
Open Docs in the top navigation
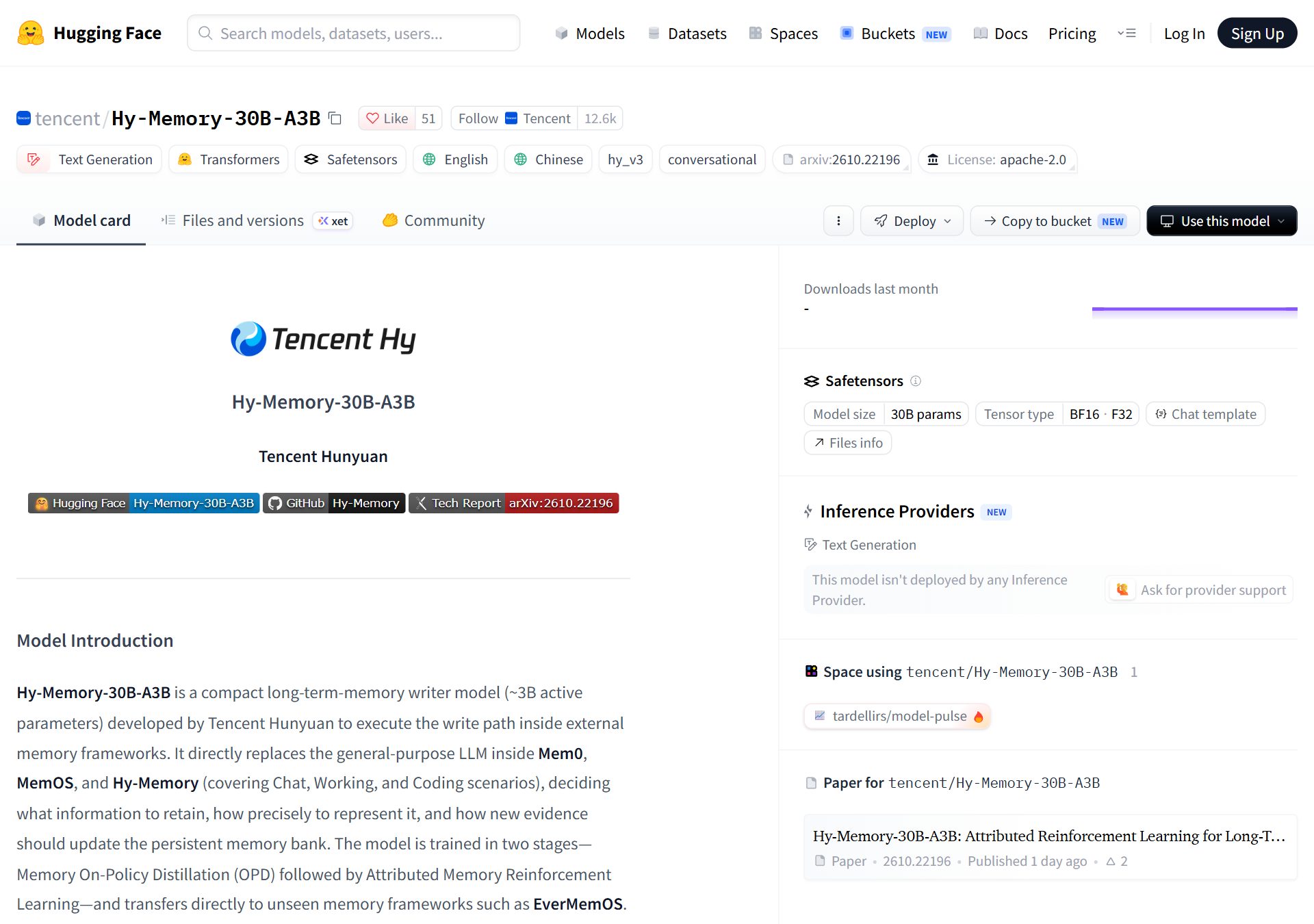point(1001,34)
